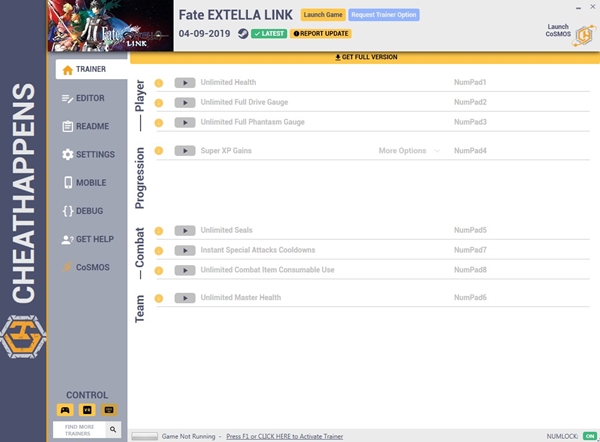The width and height of the screenshot is (600, 442).
Task: Expand More Options for Super XP Gains
Action: (408, 151)
